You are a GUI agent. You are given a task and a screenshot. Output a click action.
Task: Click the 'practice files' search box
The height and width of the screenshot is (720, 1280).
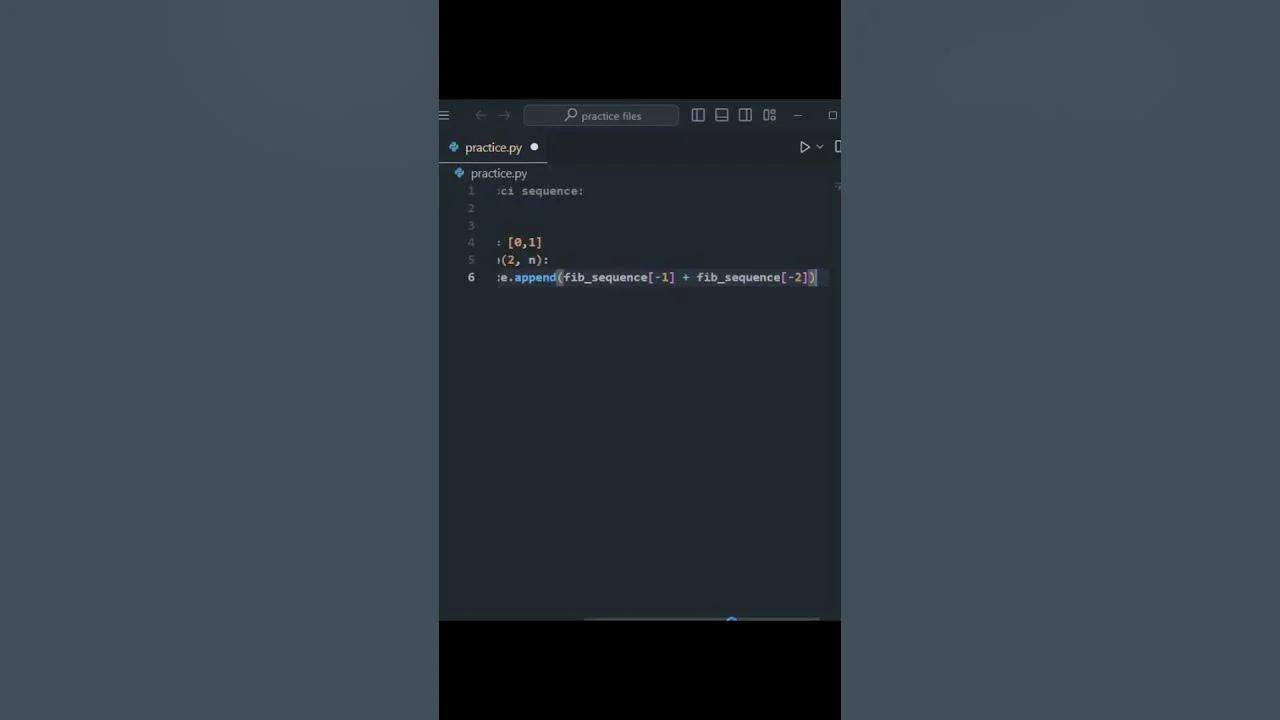pos(601,116)
